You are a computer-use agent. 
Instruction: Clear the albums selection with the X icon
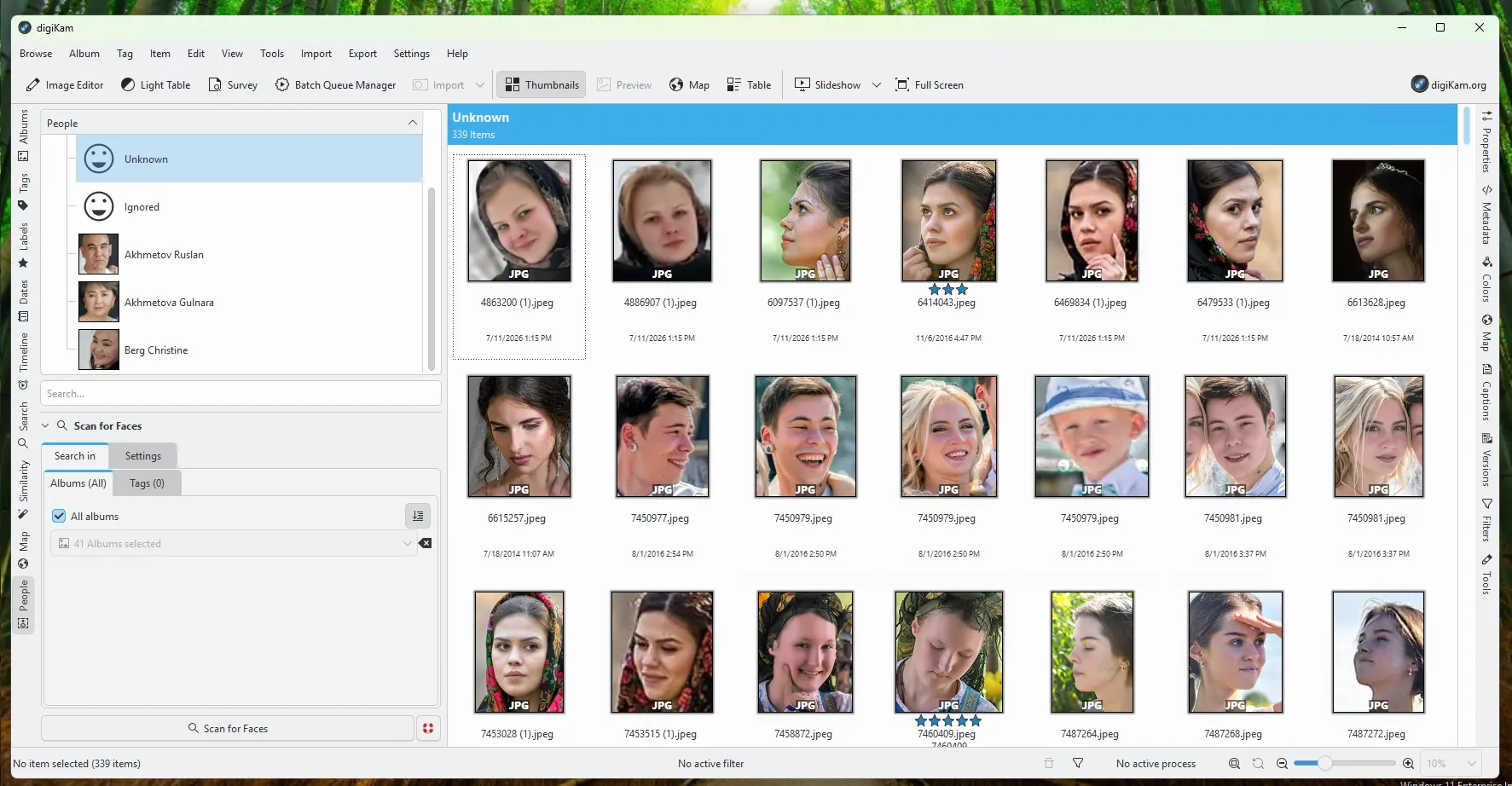[426, 543]
